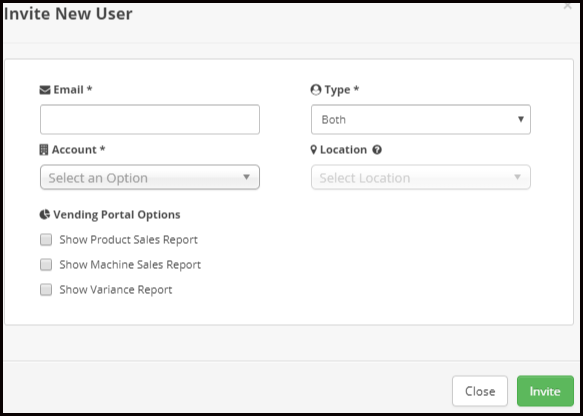Click the map pin icon beside Location
Screen dimensions: 583x416
(314, 150)
